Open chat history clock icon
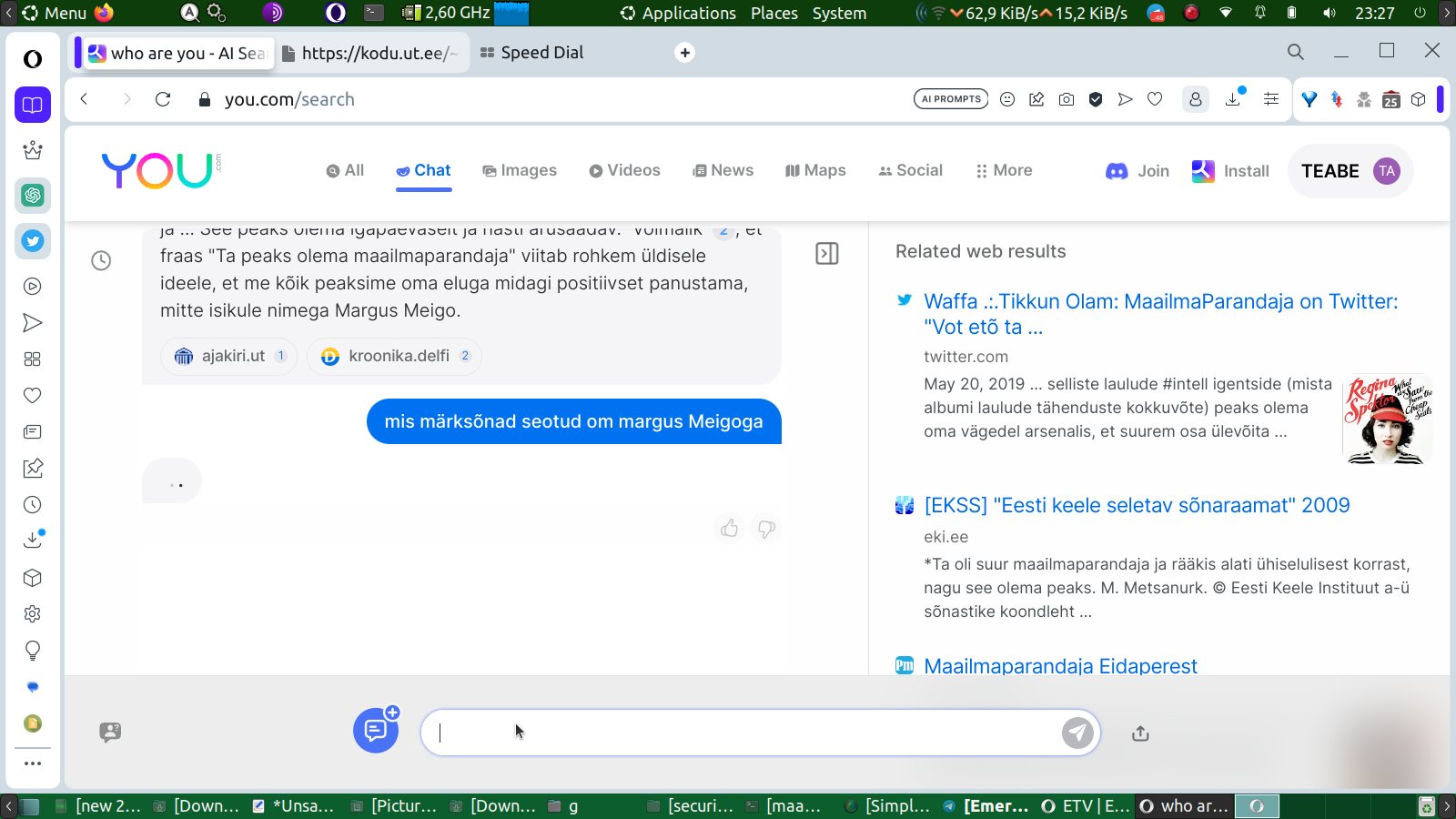Screen dimensions: 1456x819 (101, 261)
